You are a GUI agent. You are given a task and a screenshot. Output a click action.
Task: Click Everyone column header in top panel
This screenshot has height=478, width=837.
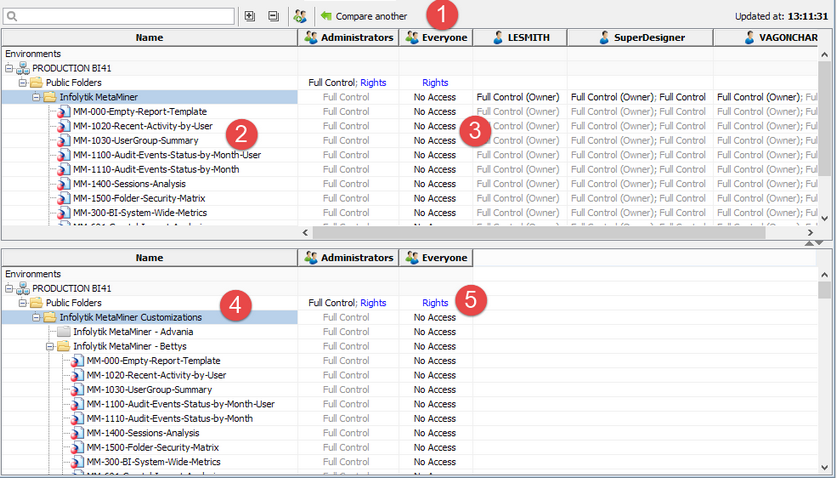click(x=436, y=37)
